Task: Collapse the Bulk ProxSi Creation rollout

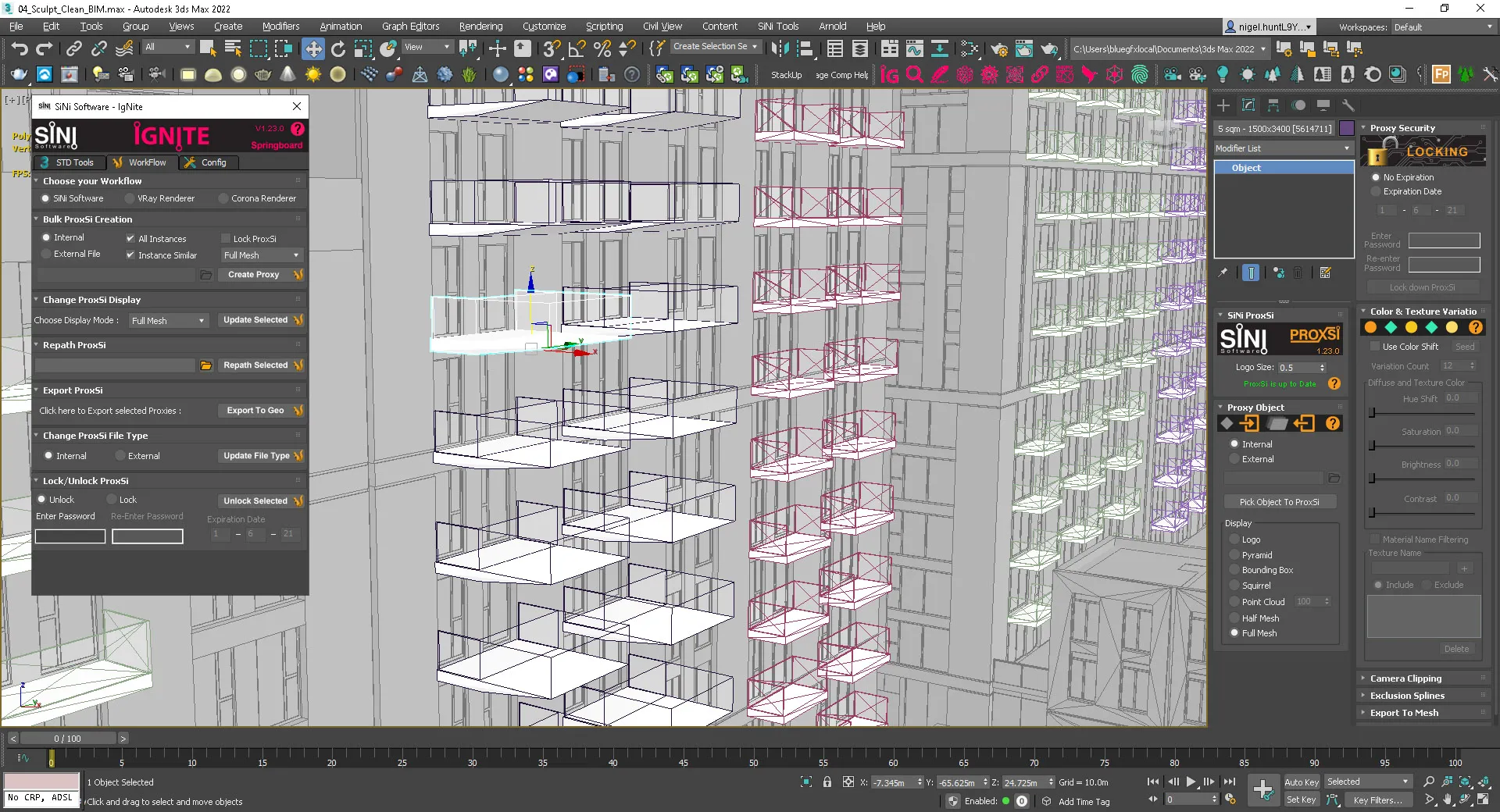Action: (x=87, y=219)
